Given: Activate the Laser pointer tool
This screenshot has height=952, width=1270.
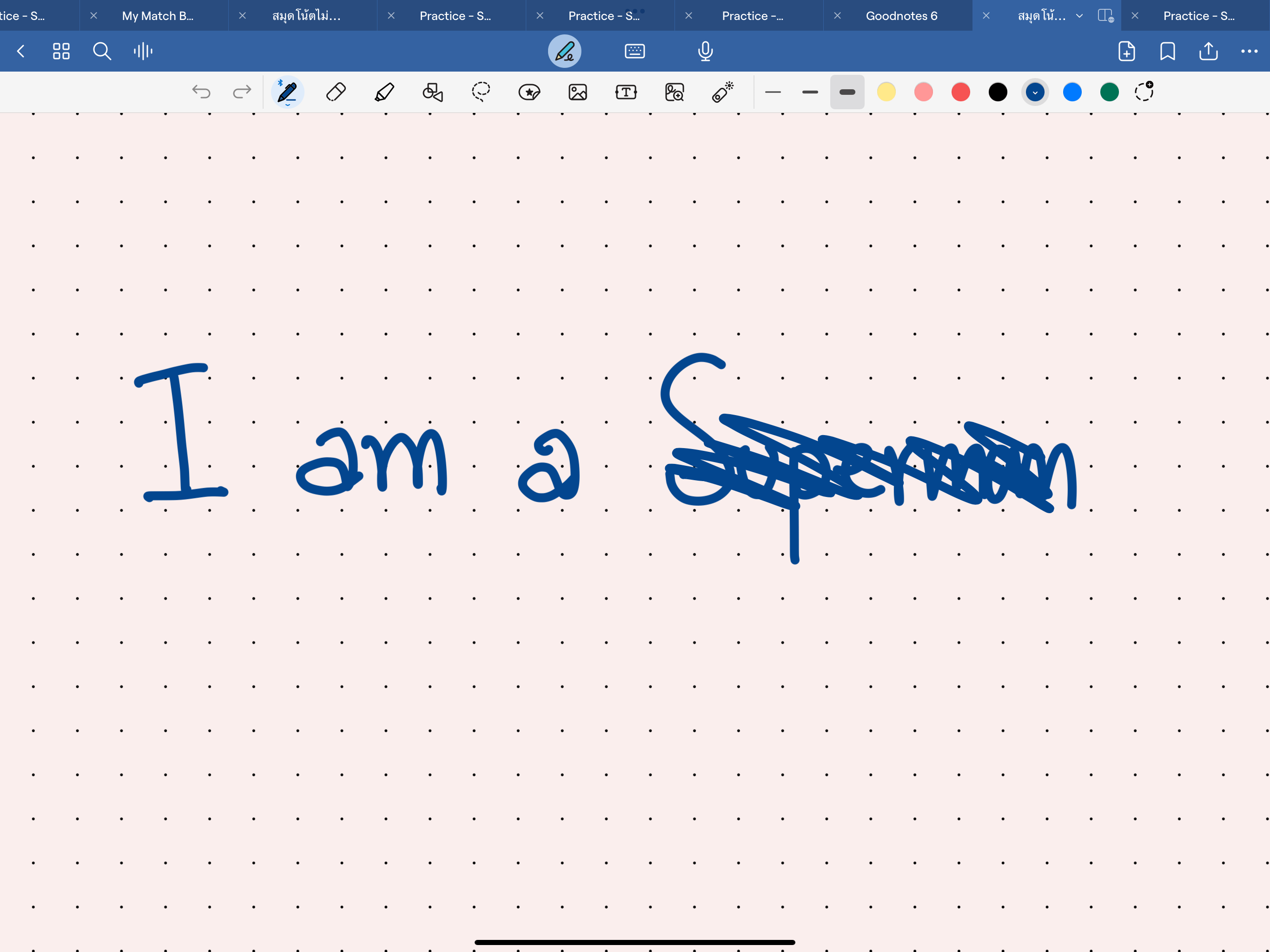Looking at the screenshot, I should tap(723, 92).
